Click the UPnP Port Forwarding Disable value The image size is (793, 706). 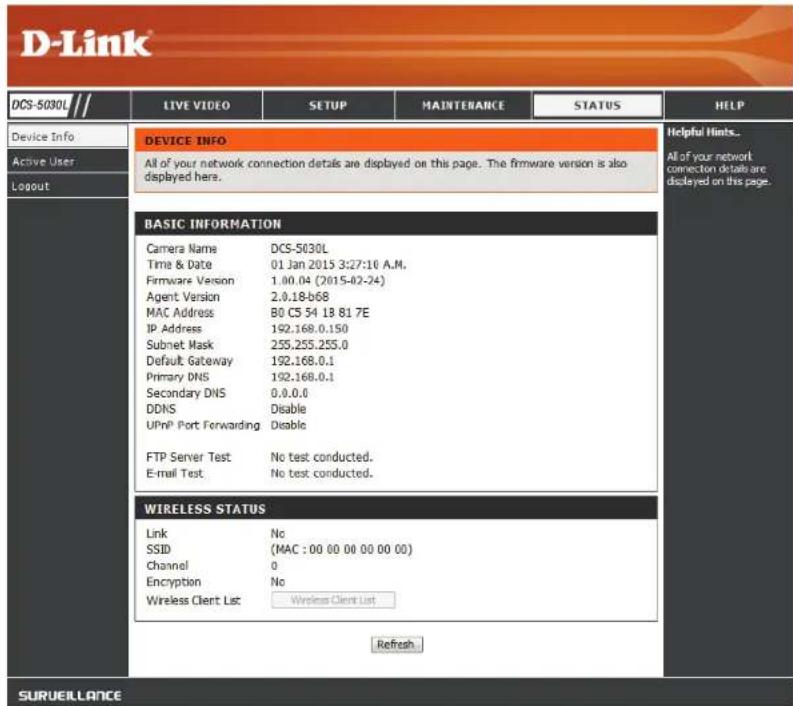(288, 425)
